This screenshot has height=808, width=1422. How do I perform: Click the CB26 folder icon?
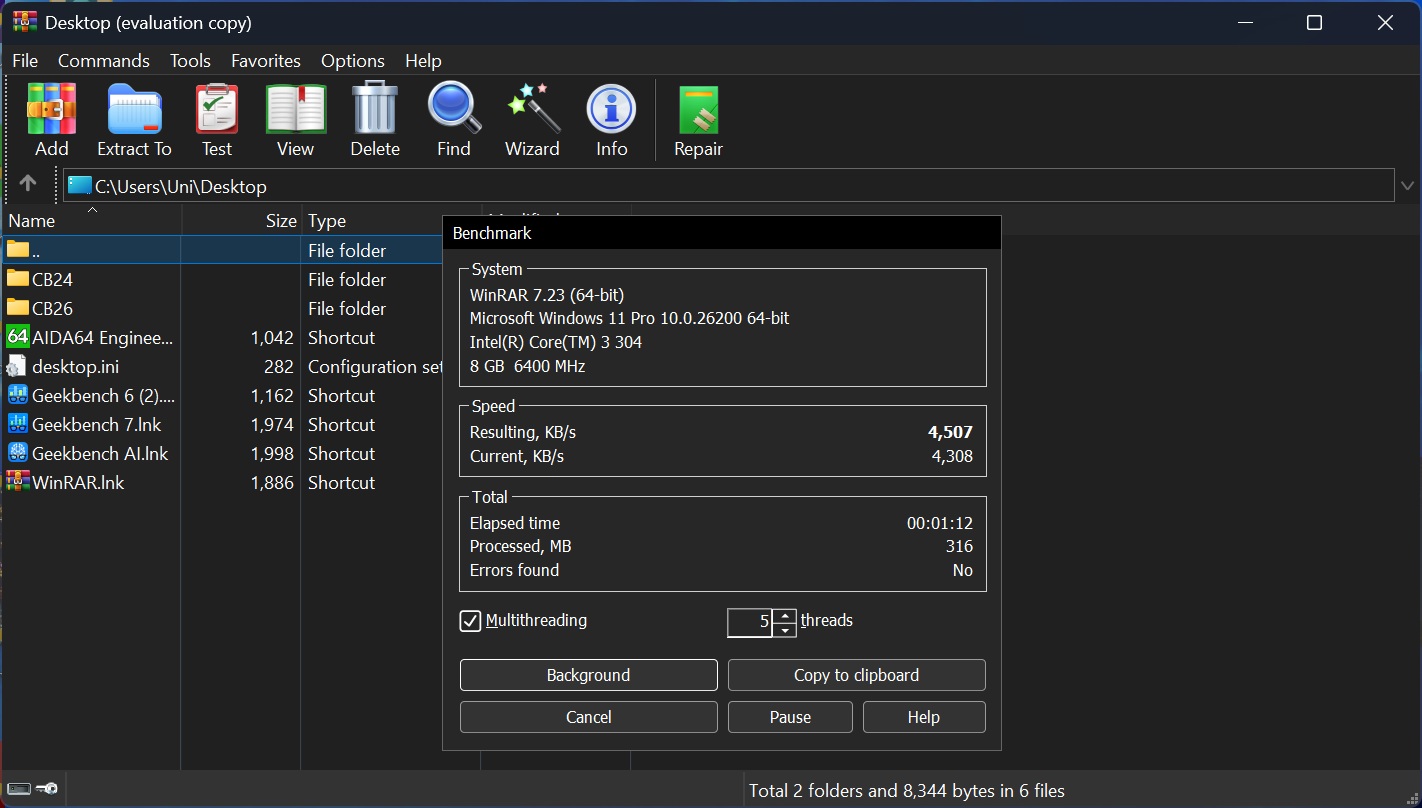[18, 308]
